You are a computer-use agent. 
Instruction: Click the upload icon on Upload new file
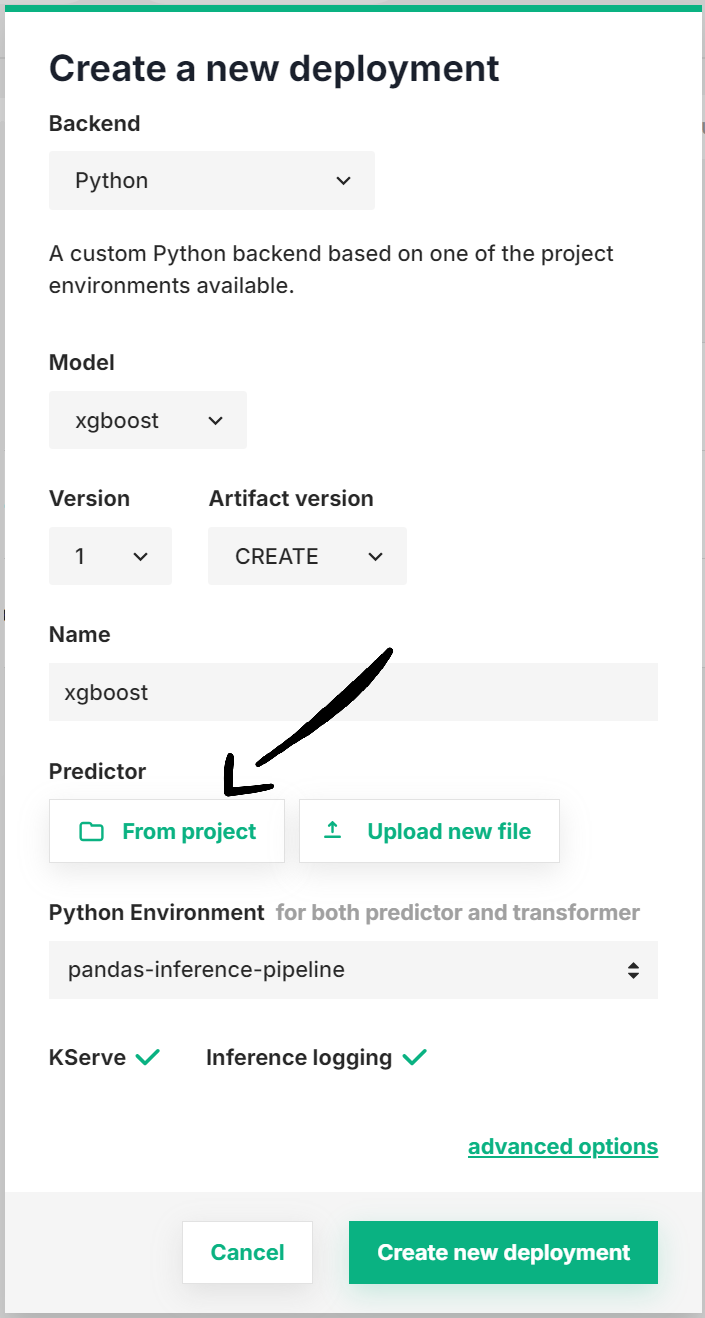click(x=334, y=829)
